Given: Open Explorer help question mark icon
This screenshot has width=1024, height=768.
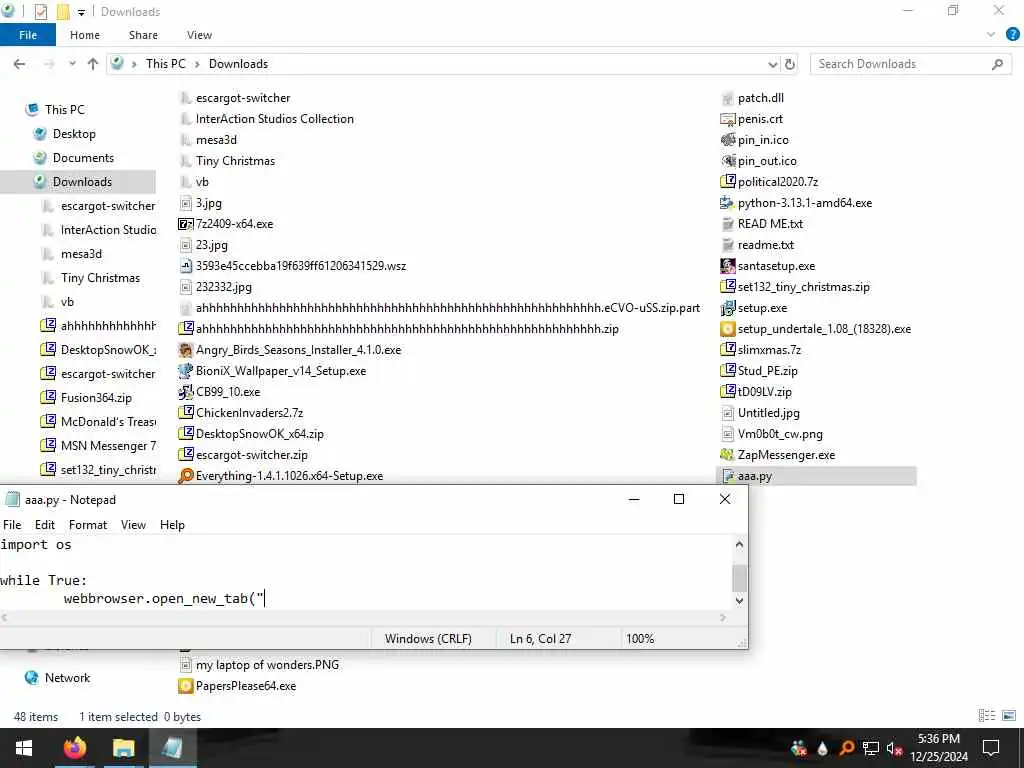Looking at the screenshot, I should click(x=1012, y=35).
